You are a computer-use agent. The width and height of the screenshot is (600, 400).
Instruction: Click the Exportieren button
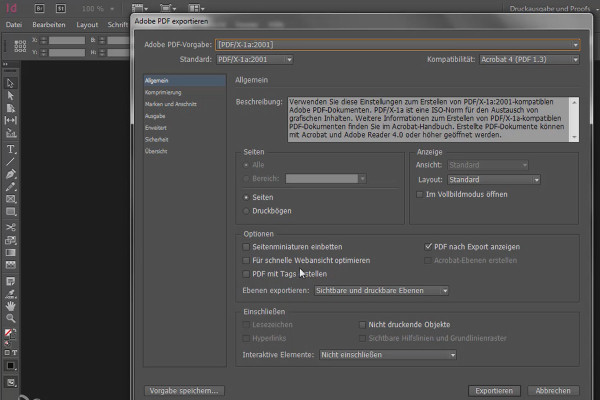coord(494,391)
